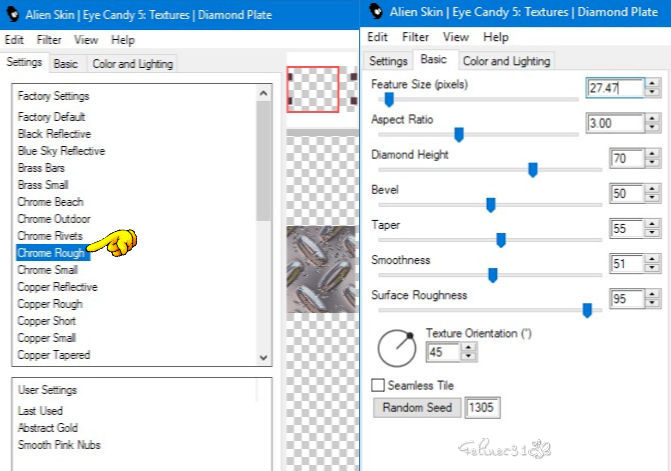Screen dimensions: 671x471
Task: Select Chrome Rivets preset
Action: (50, 236)
